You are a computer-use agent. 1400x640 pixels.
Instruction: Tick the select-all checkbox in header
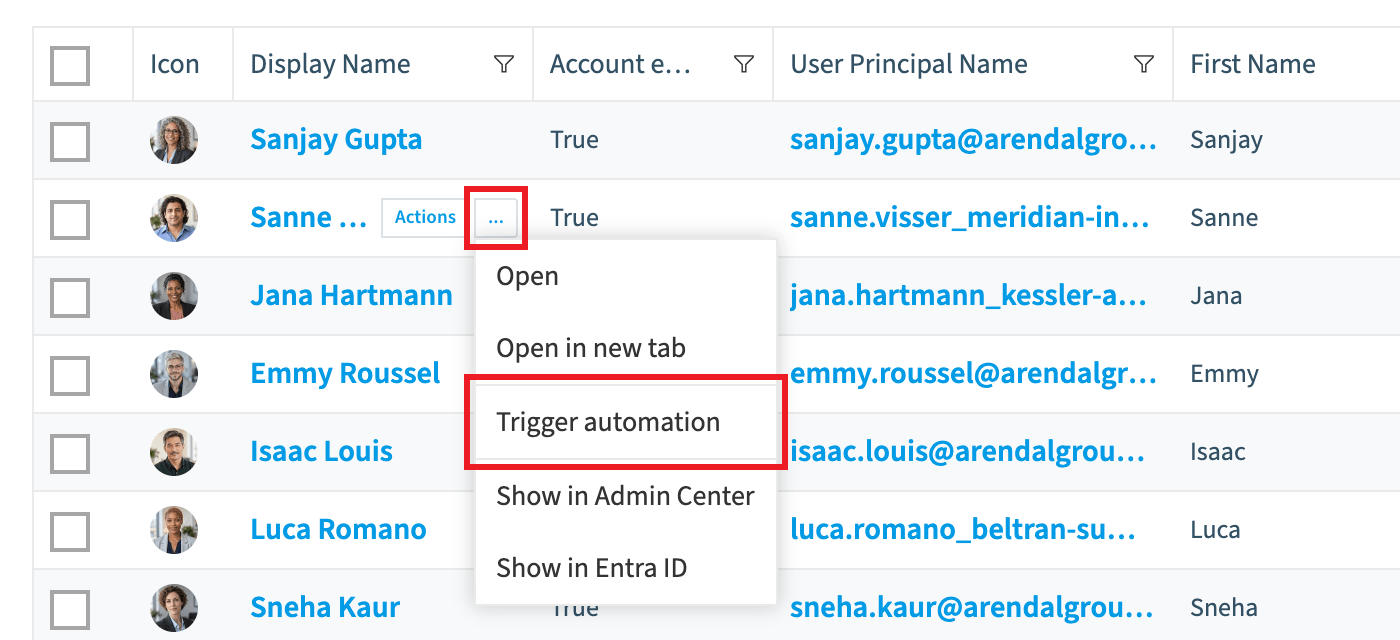(x=70, y=65)
